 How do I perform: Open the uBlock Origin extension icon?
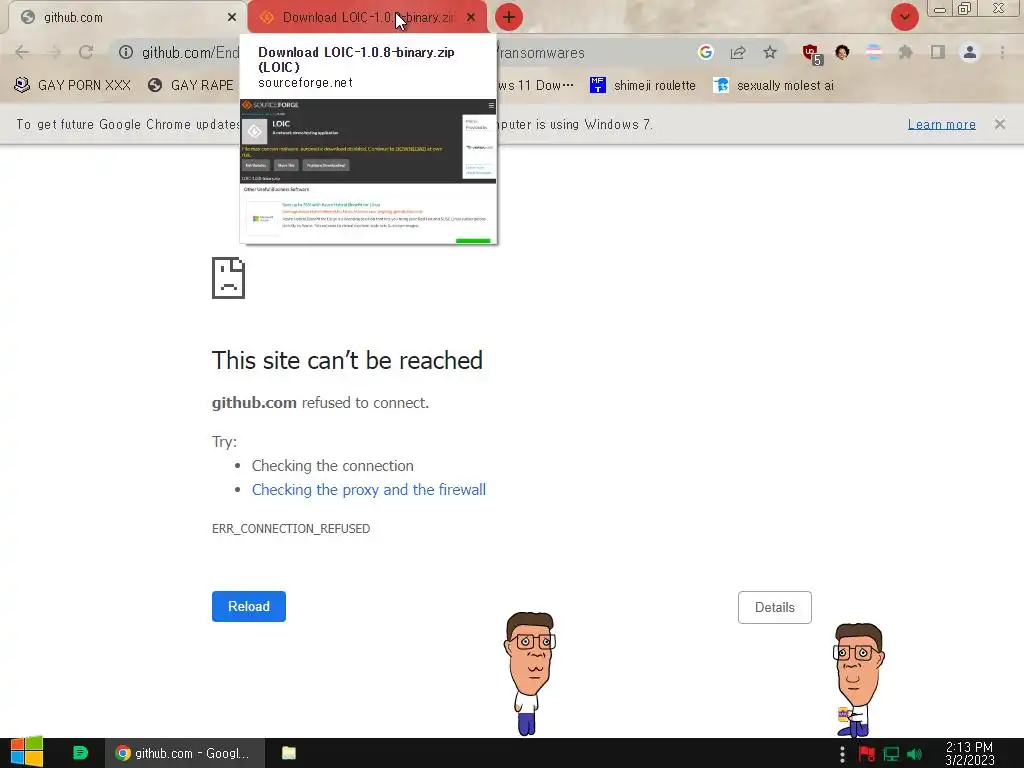[812, 54]
